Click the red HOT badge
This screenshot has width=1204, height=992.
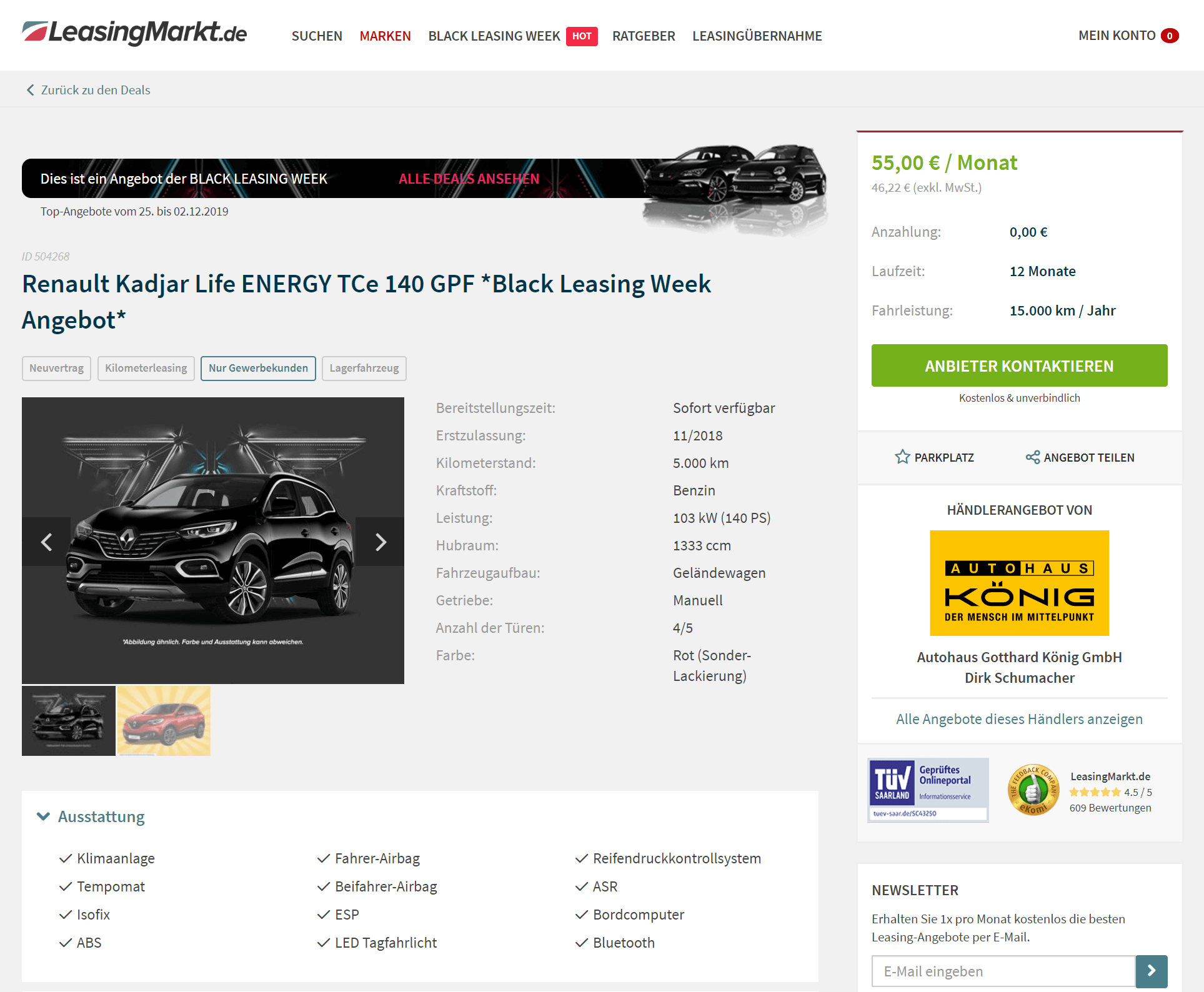pyautogui.click(x=582, y=36)
